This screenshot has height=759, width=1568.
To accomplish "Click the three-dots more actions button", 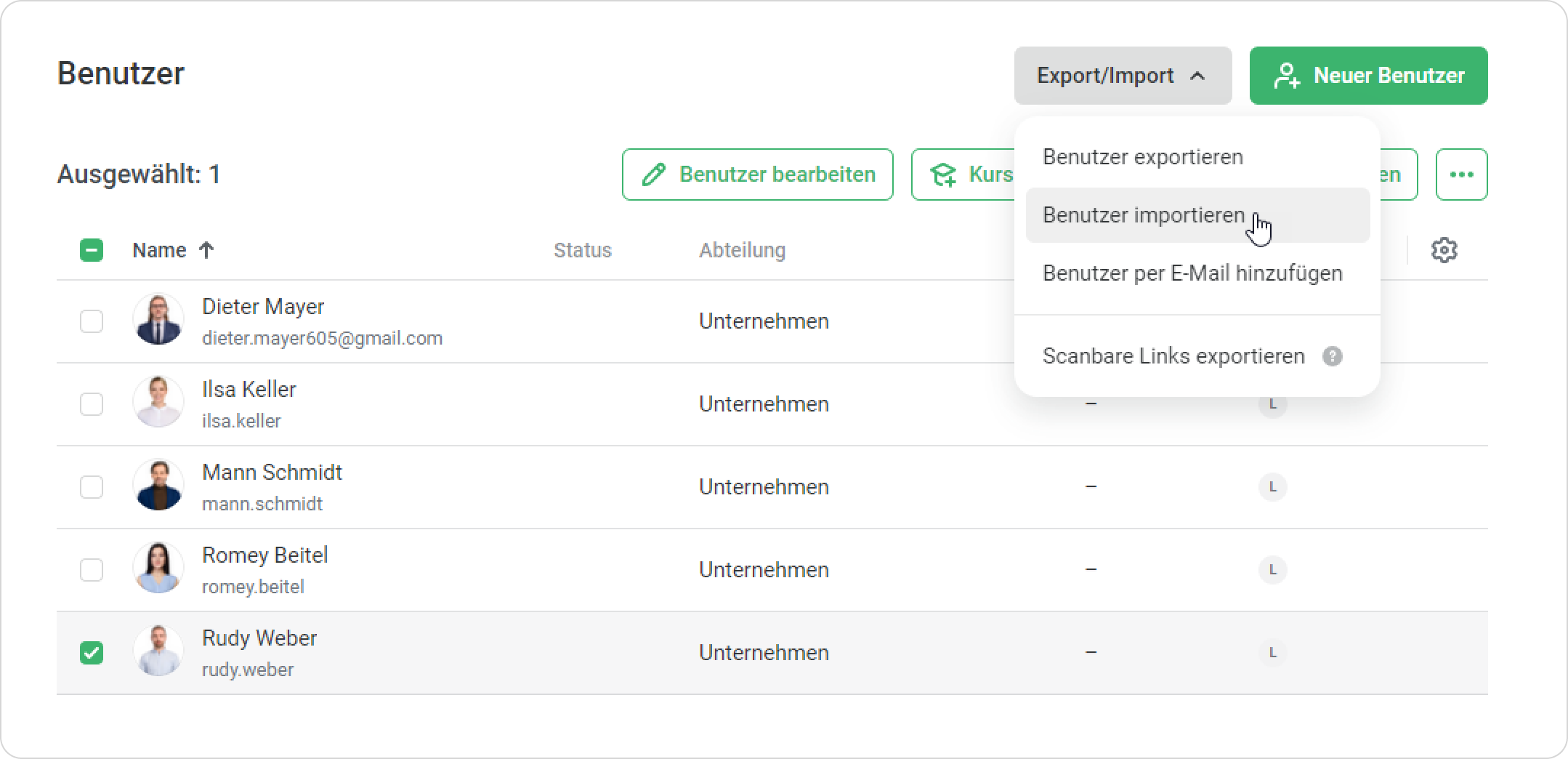I will [x=1461, y=174].
